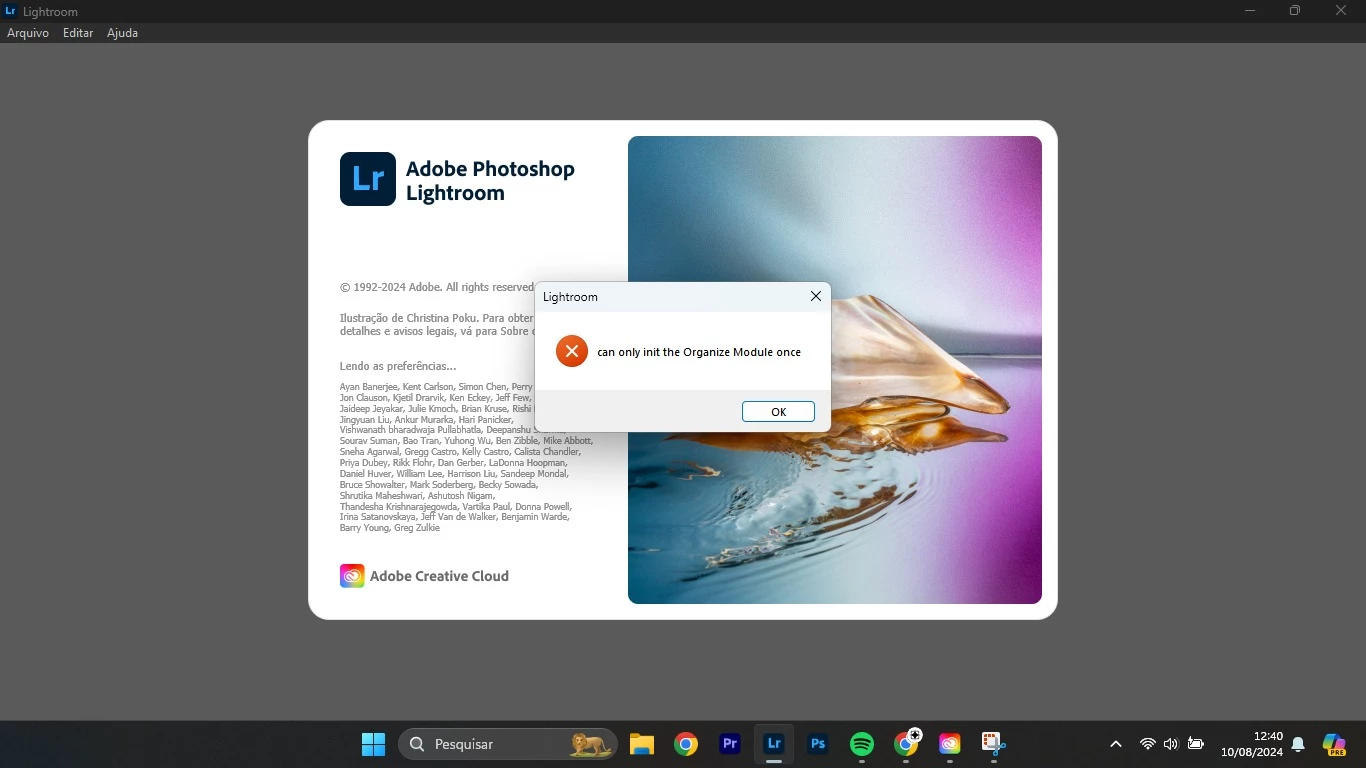Open the Snipping Tool taskbar icon
The image size is (1366, 768).
coord(993,744)
